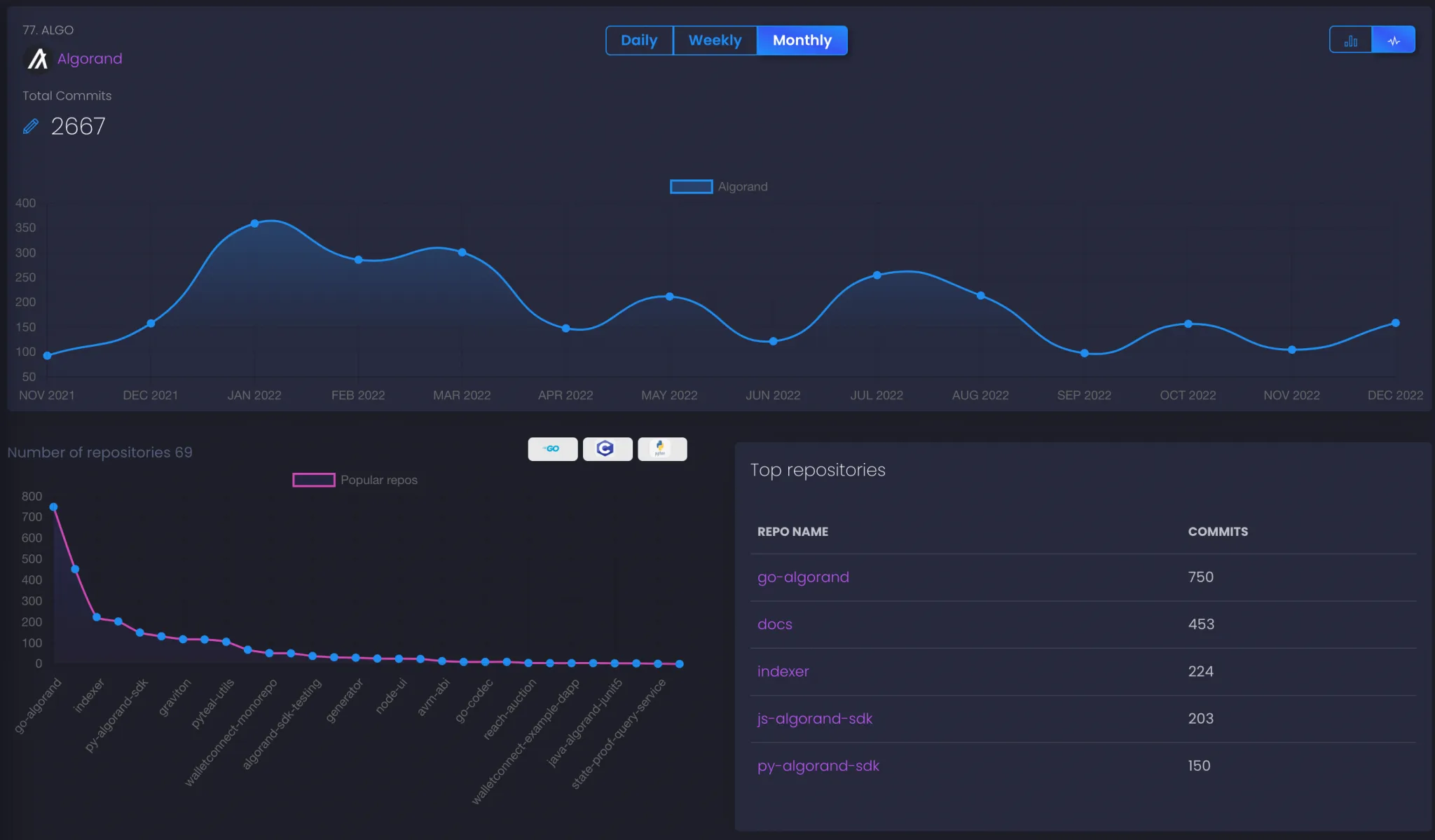Open the docs repository link
This screenshot has height=840, width=1435.
click(x=774, y=624)
